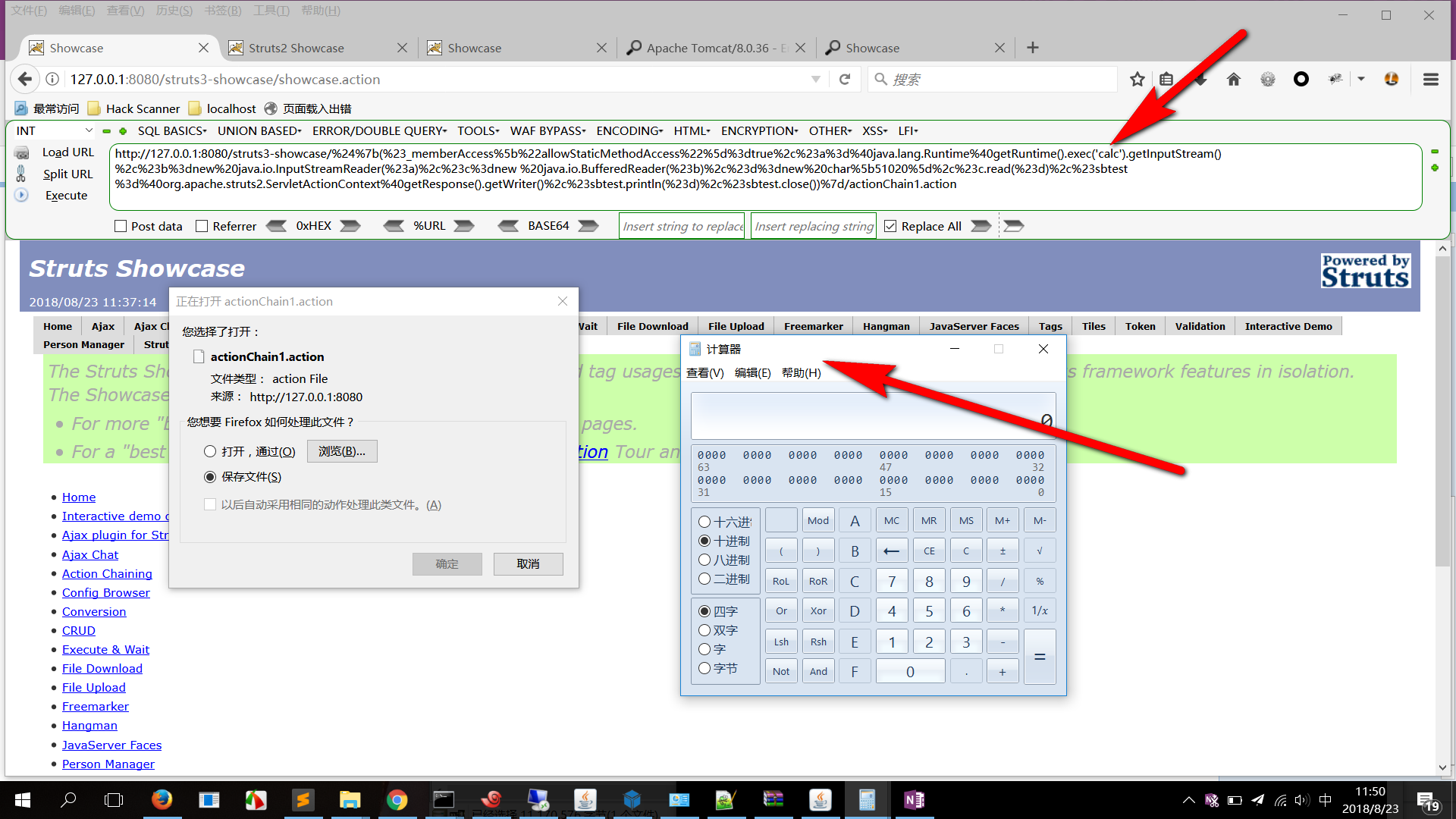The height and width of the screenshot is (819, 1456).
Task: Open calculator 查看(V) menu
Action: click(704, 372)
